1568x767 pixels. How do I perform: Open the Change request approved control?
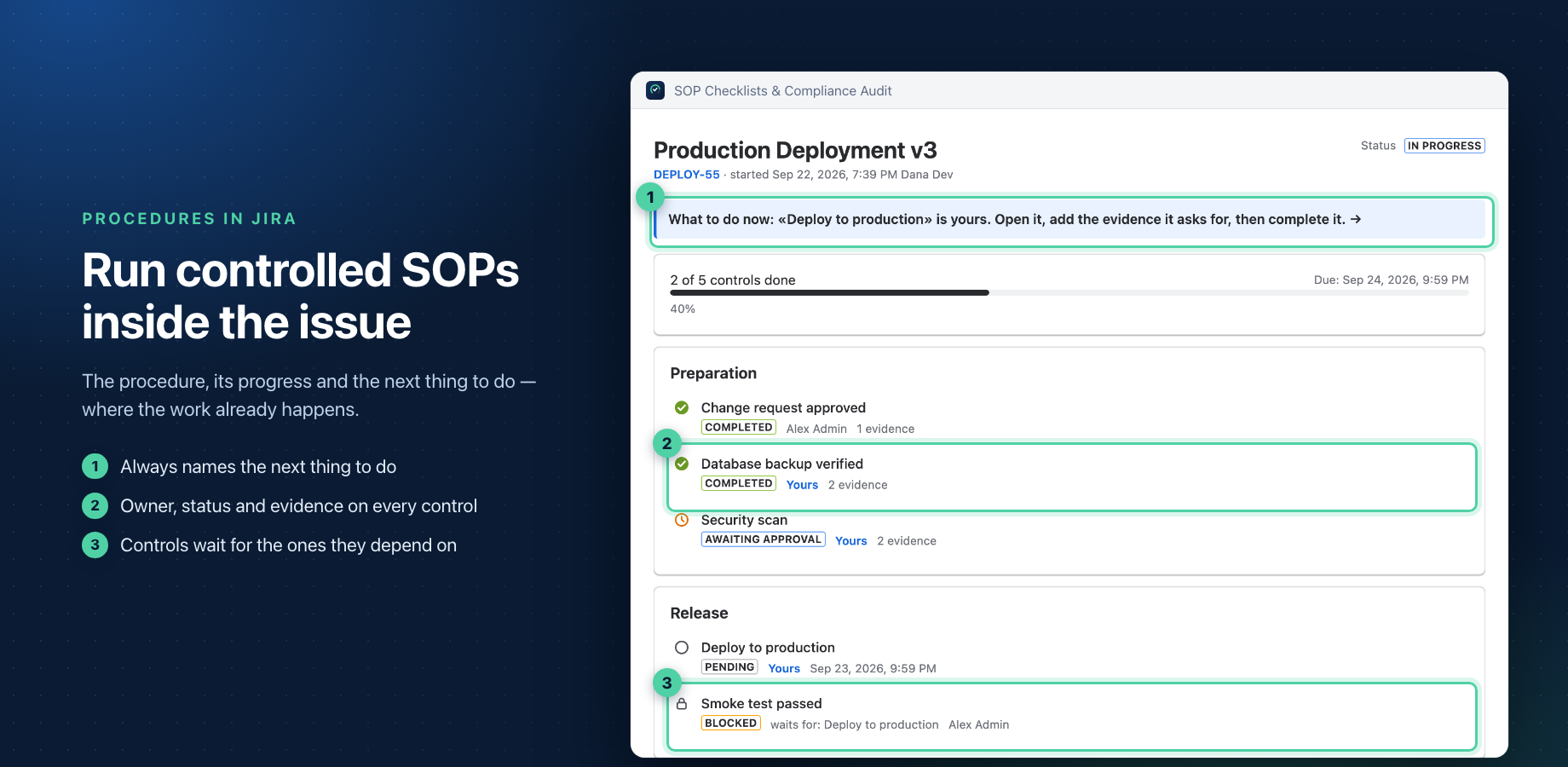click(783, 407)
